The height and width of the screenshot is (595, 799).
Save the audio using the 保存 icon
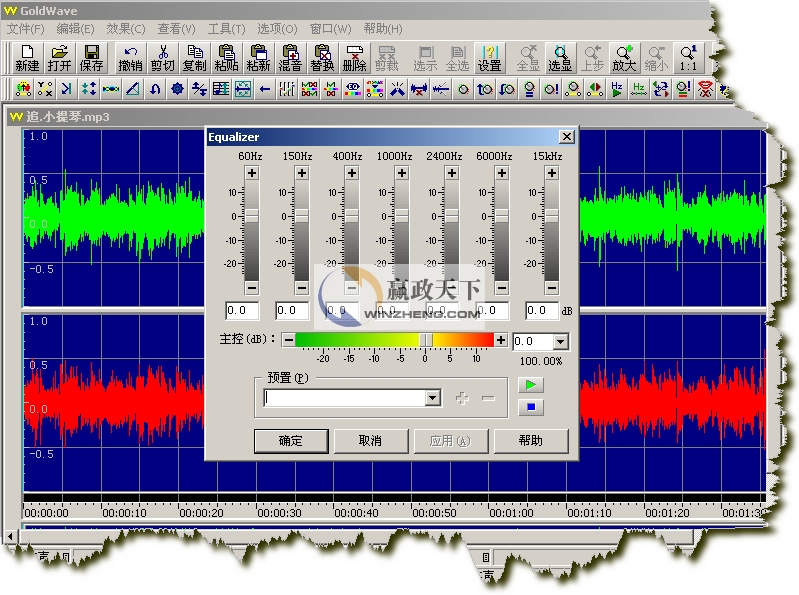click(92, 58)
